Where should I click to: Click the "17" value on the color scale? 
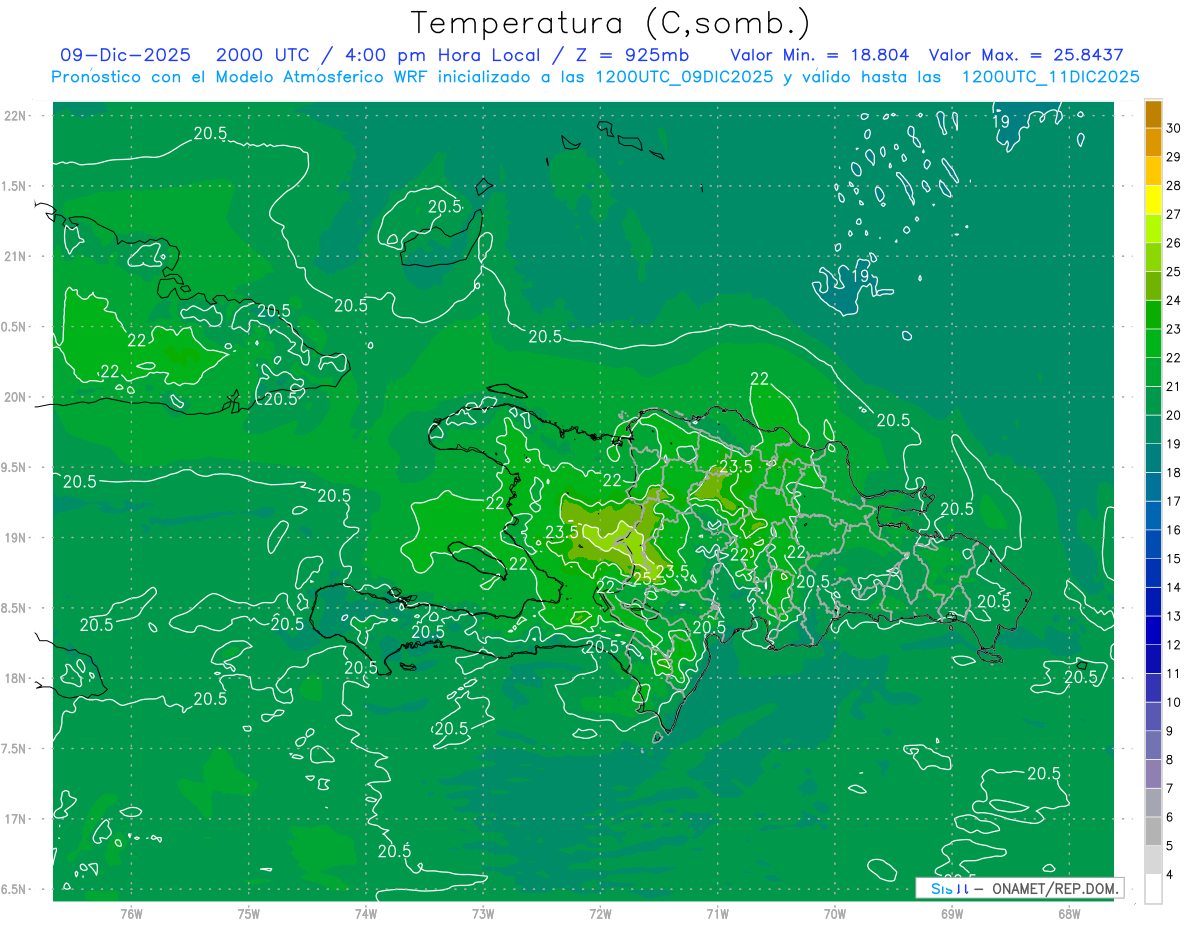point(1175,502)
